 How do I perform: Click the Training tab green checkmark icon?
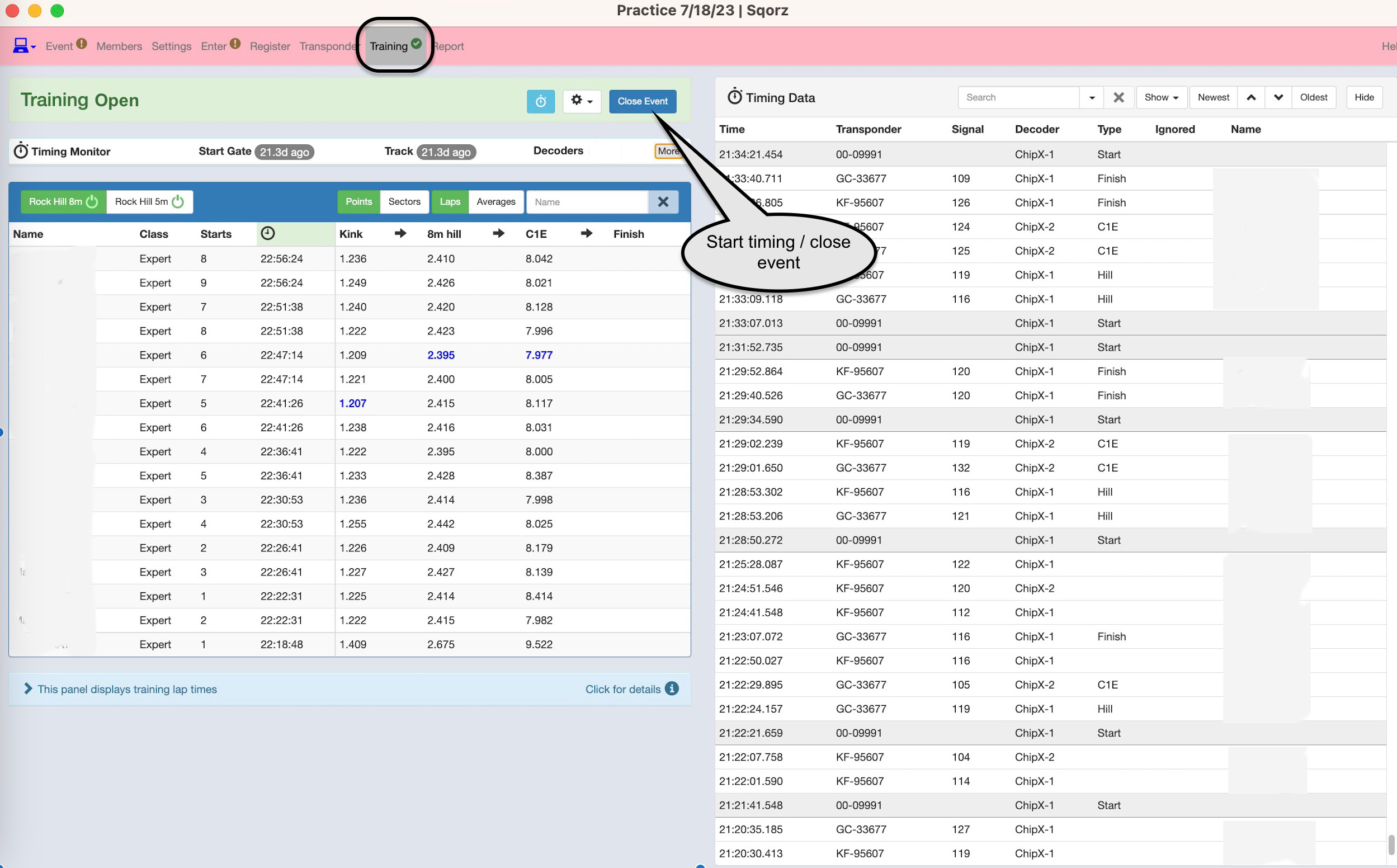coord(417,44)
